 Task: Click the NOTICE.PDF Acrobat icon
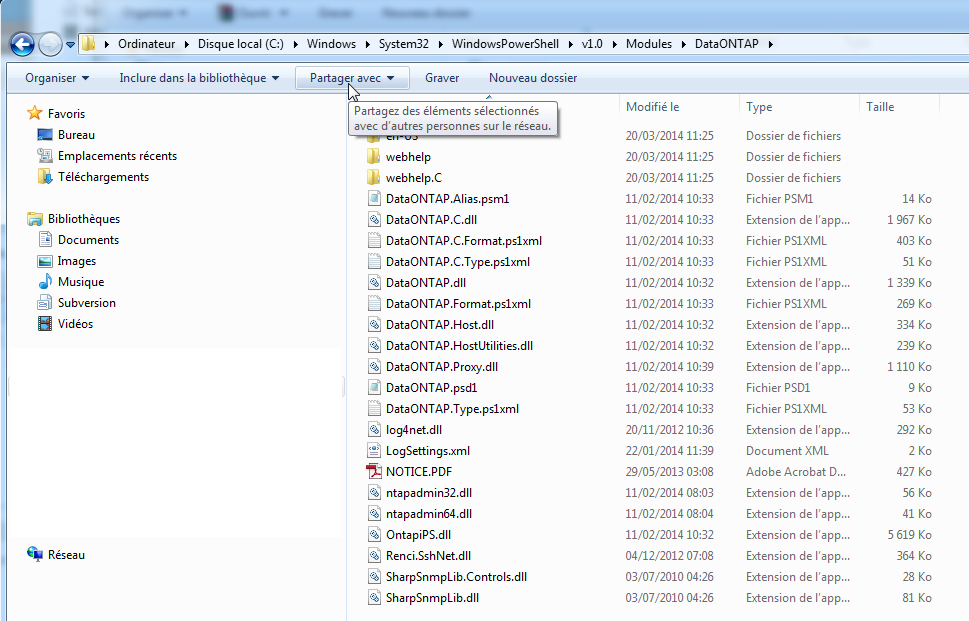pos(374,471)
